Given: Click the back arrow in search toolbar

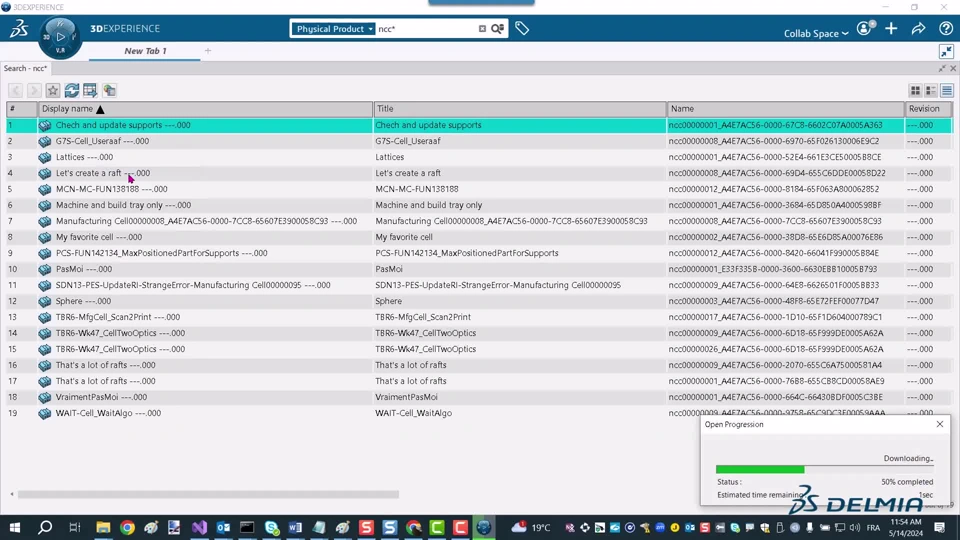Looking at the screenshot, I should 15,91.
